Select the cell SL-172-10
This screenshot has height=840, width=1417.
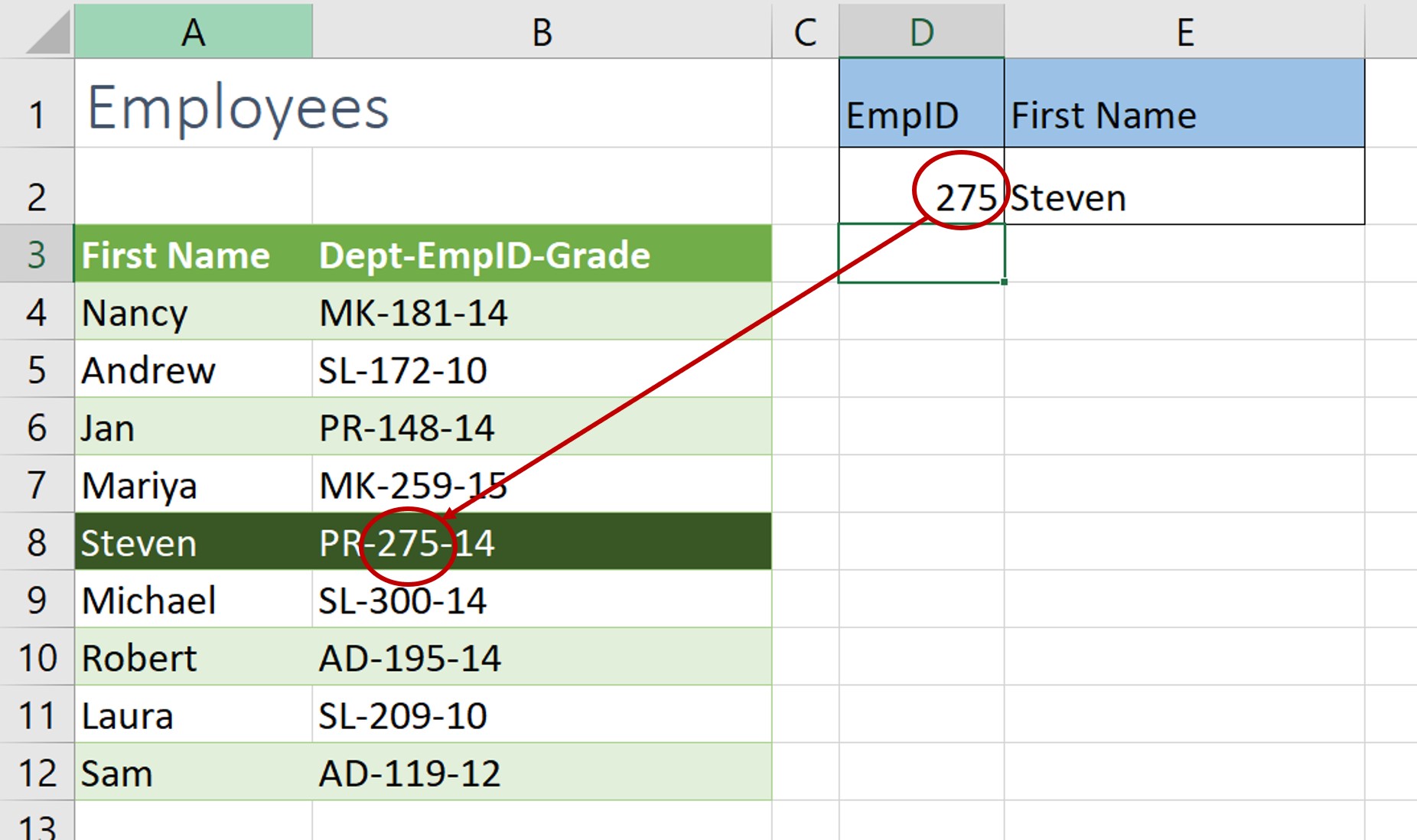pos(542,369)
